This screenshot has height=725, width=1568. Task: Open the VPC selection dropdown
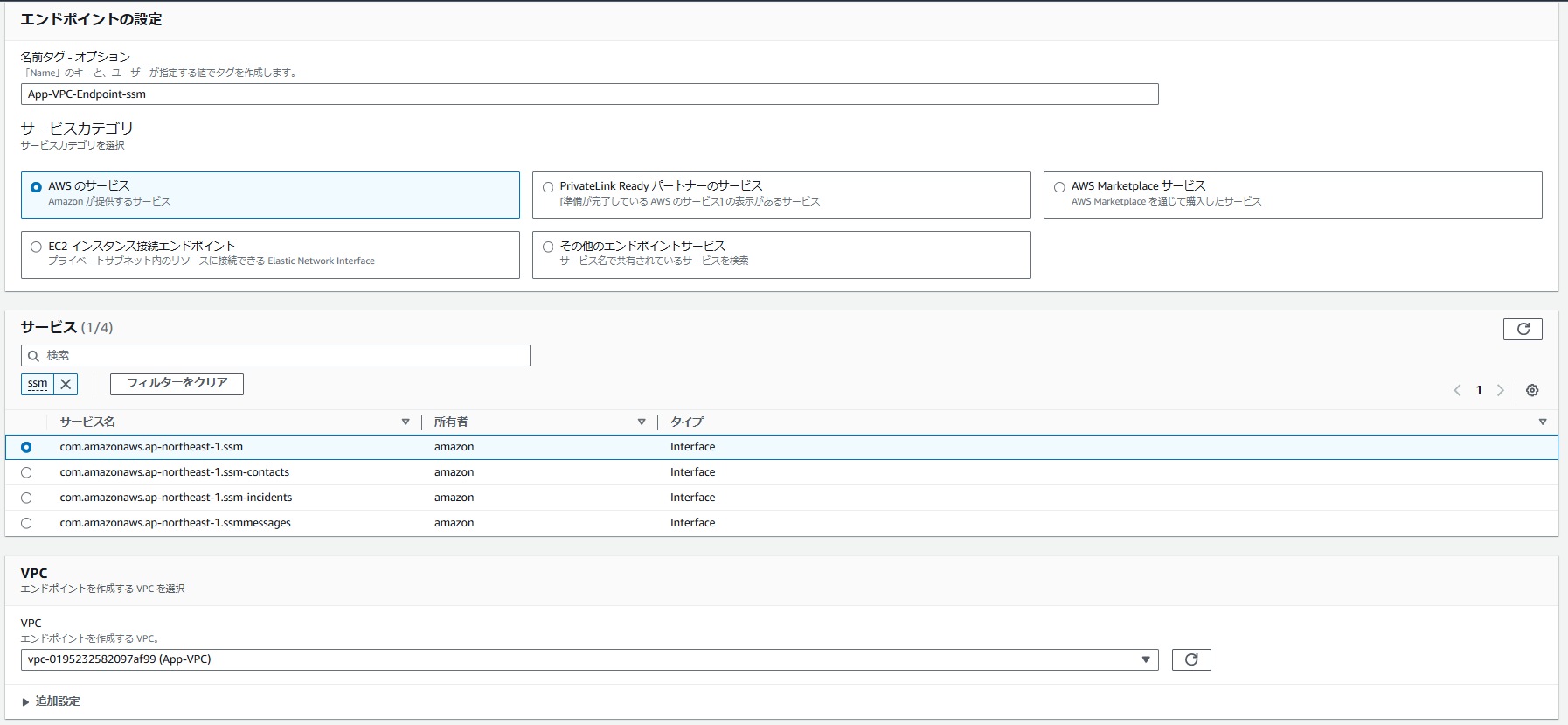pos(589,659)
